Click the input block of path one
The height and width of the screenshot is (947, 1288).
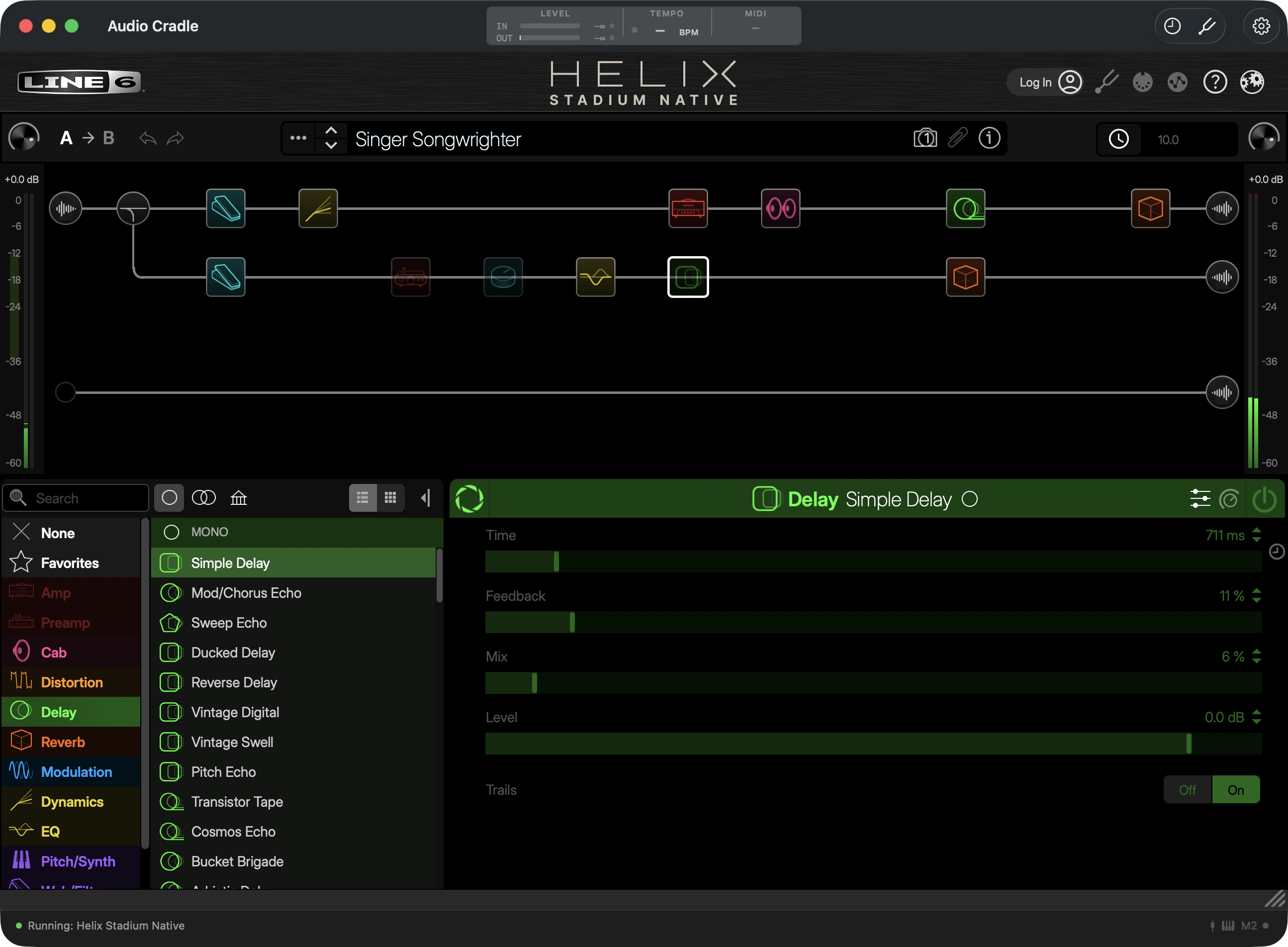pos(65,209)
